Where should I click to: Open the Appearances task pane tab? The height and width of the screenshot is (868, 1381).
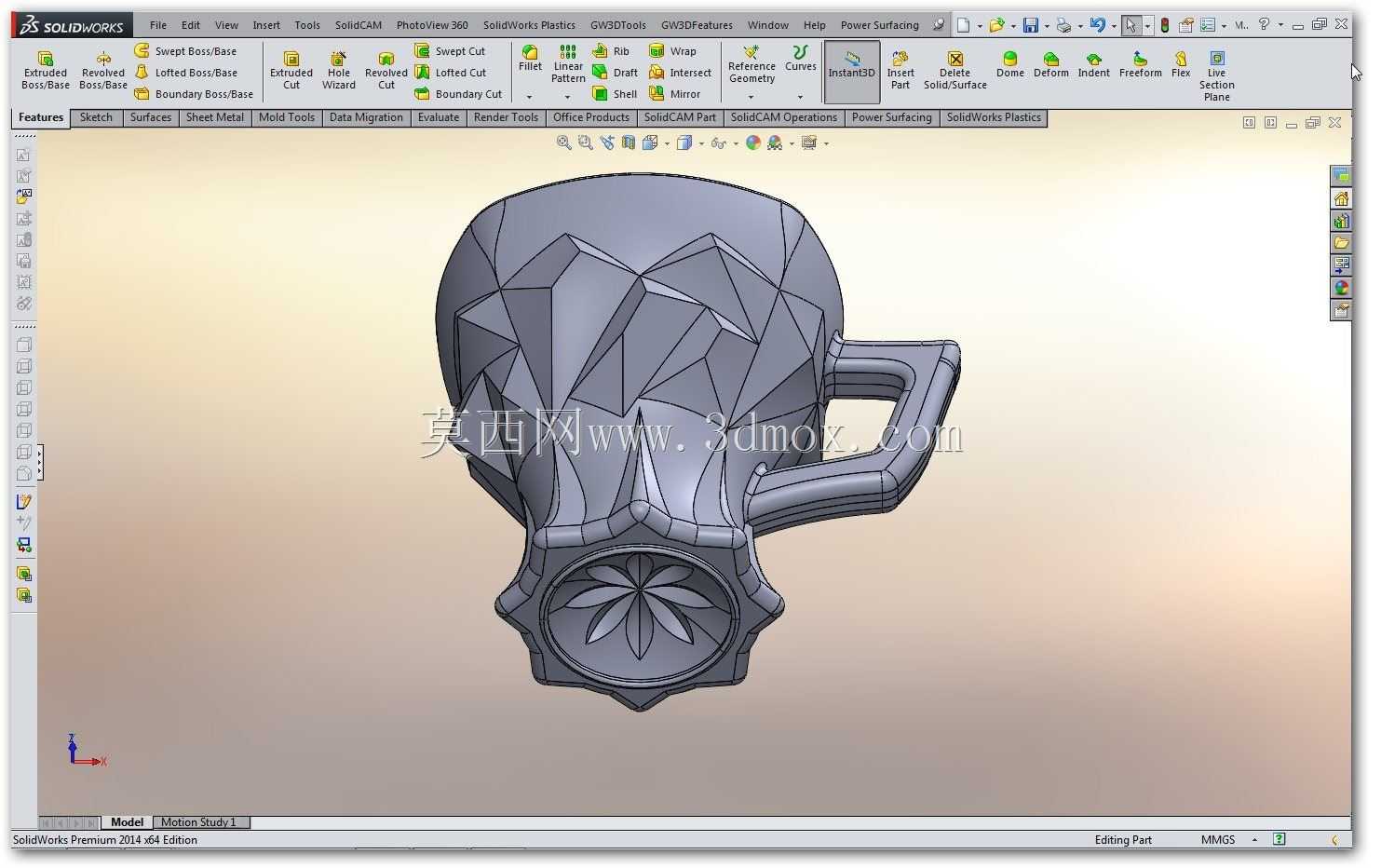pos(1341,288)
